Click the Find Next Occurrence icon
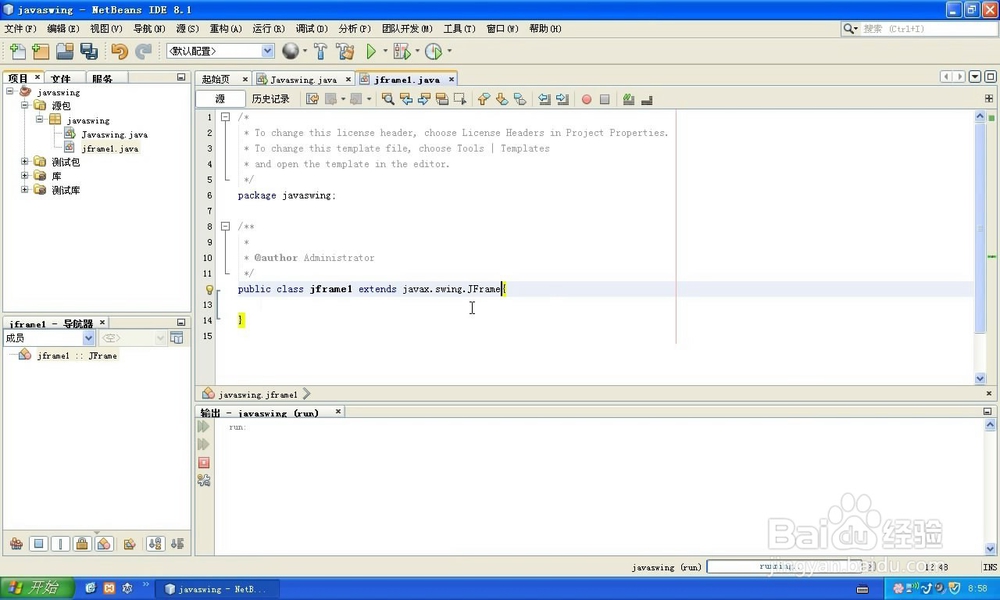Screen dimensions: 1000x600 [x=423, y=99]
